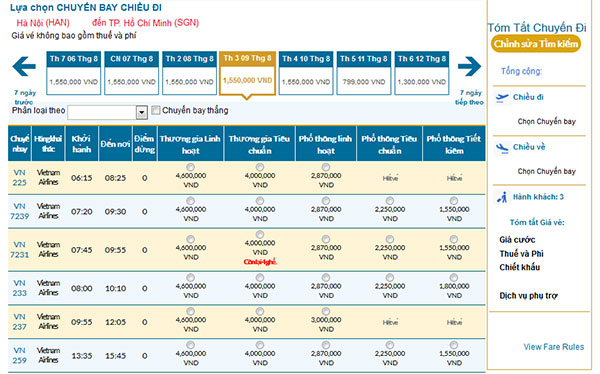Select VN 225 Thương gia Linh hoạt fare

[x=190, y=167]
